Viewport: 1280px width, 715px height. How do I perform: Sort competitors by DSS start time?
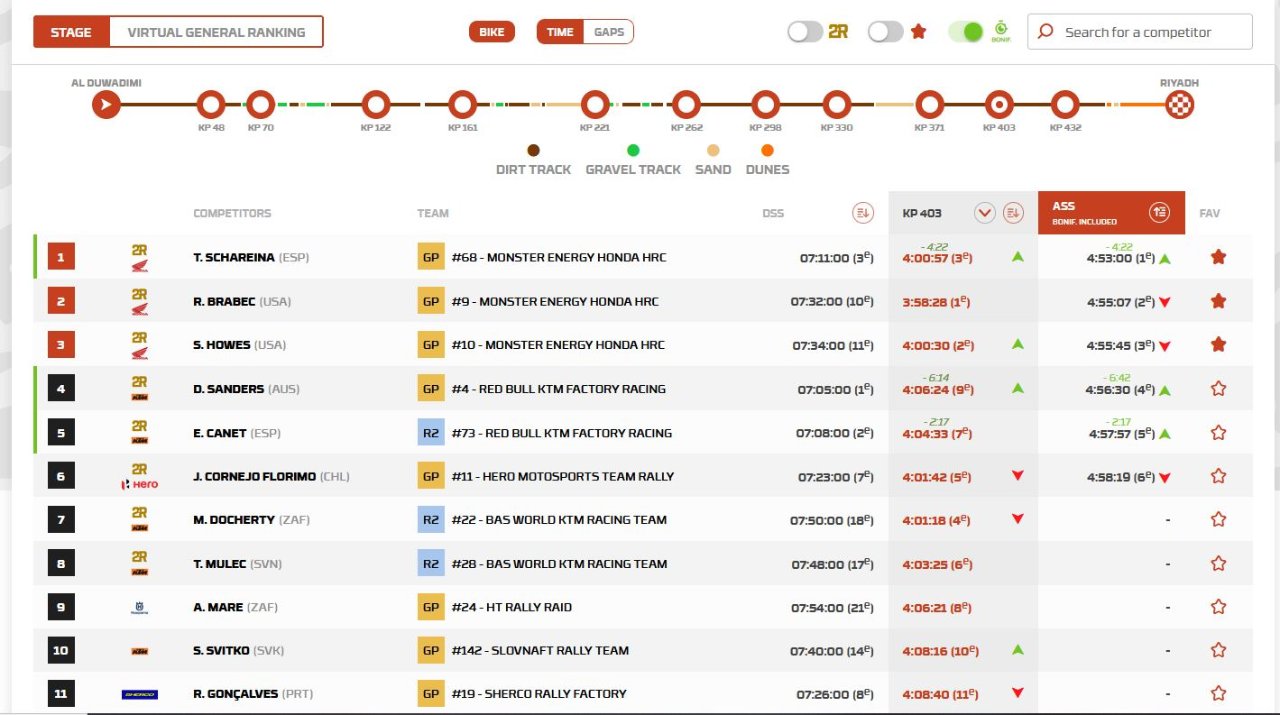coord(862,213)
